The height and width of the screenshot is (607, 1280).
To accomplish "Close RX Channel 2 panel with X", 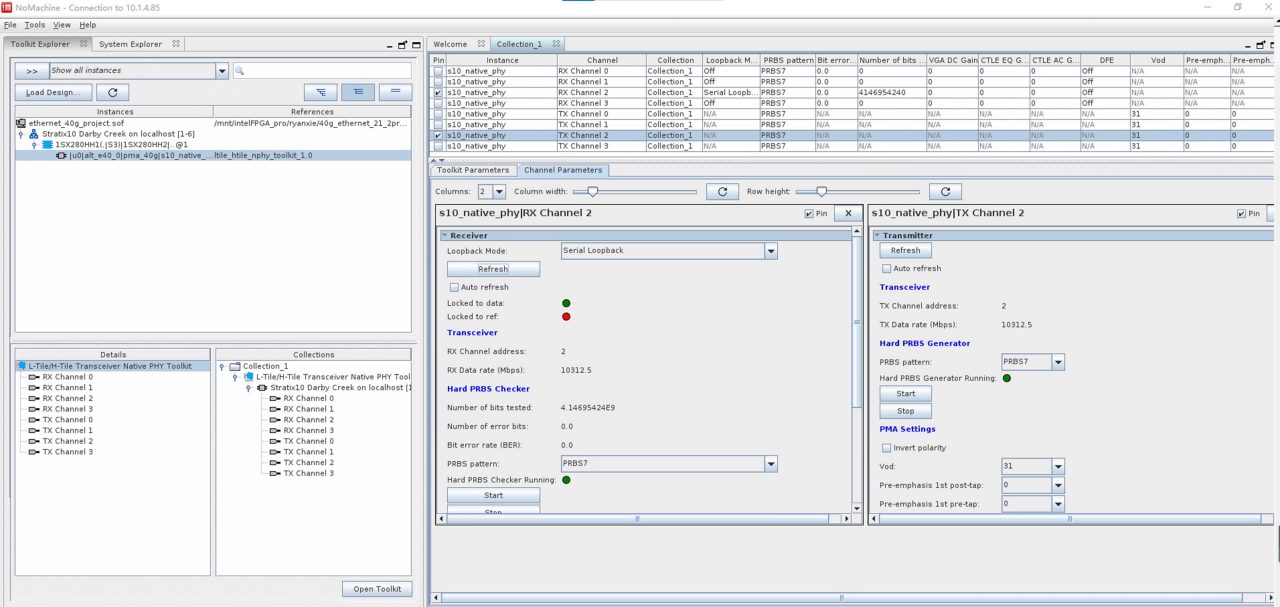I will [x=848, y=213].
